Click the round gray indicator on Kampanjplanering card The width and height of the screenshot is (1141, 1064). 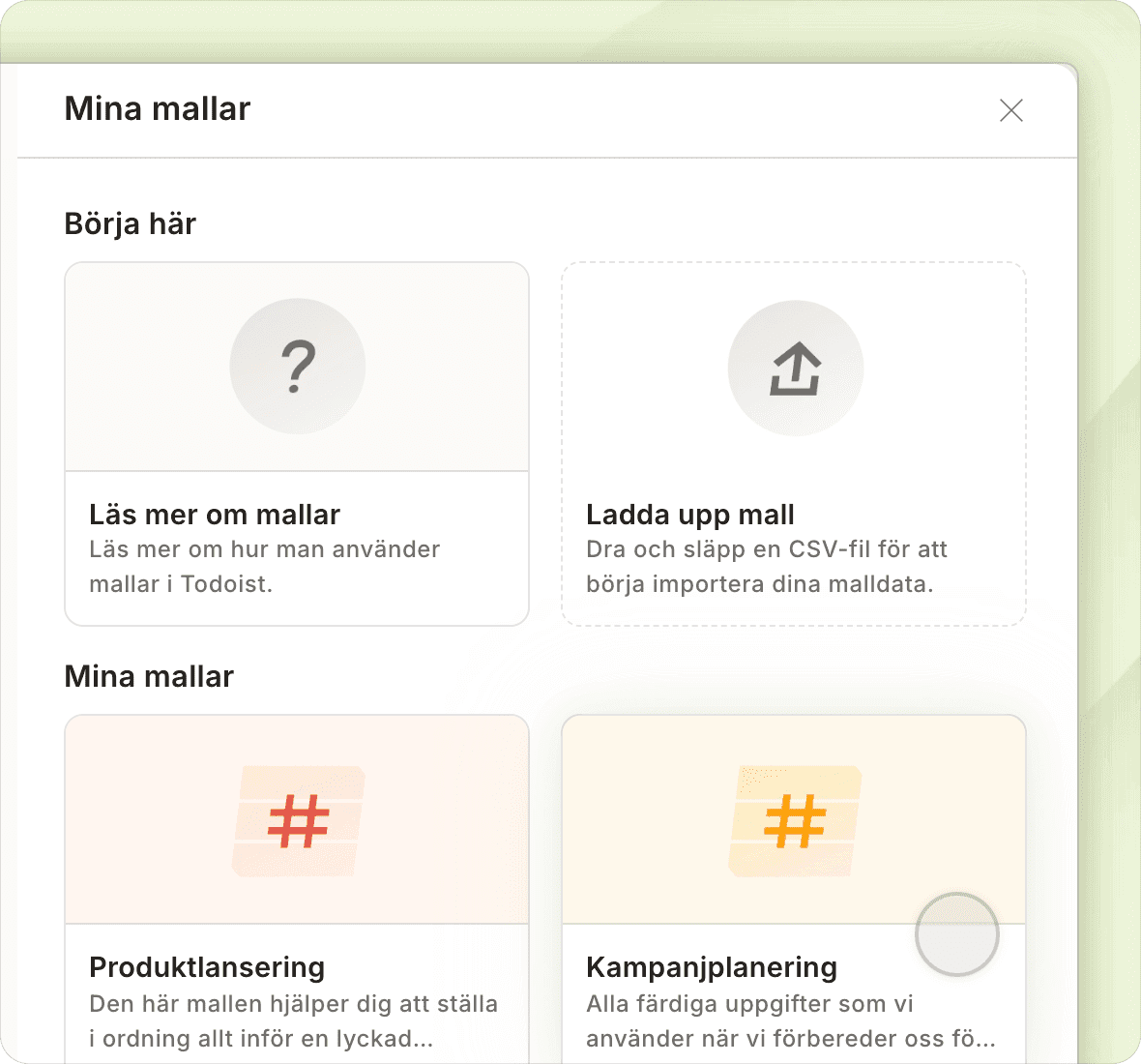[956, 933]
